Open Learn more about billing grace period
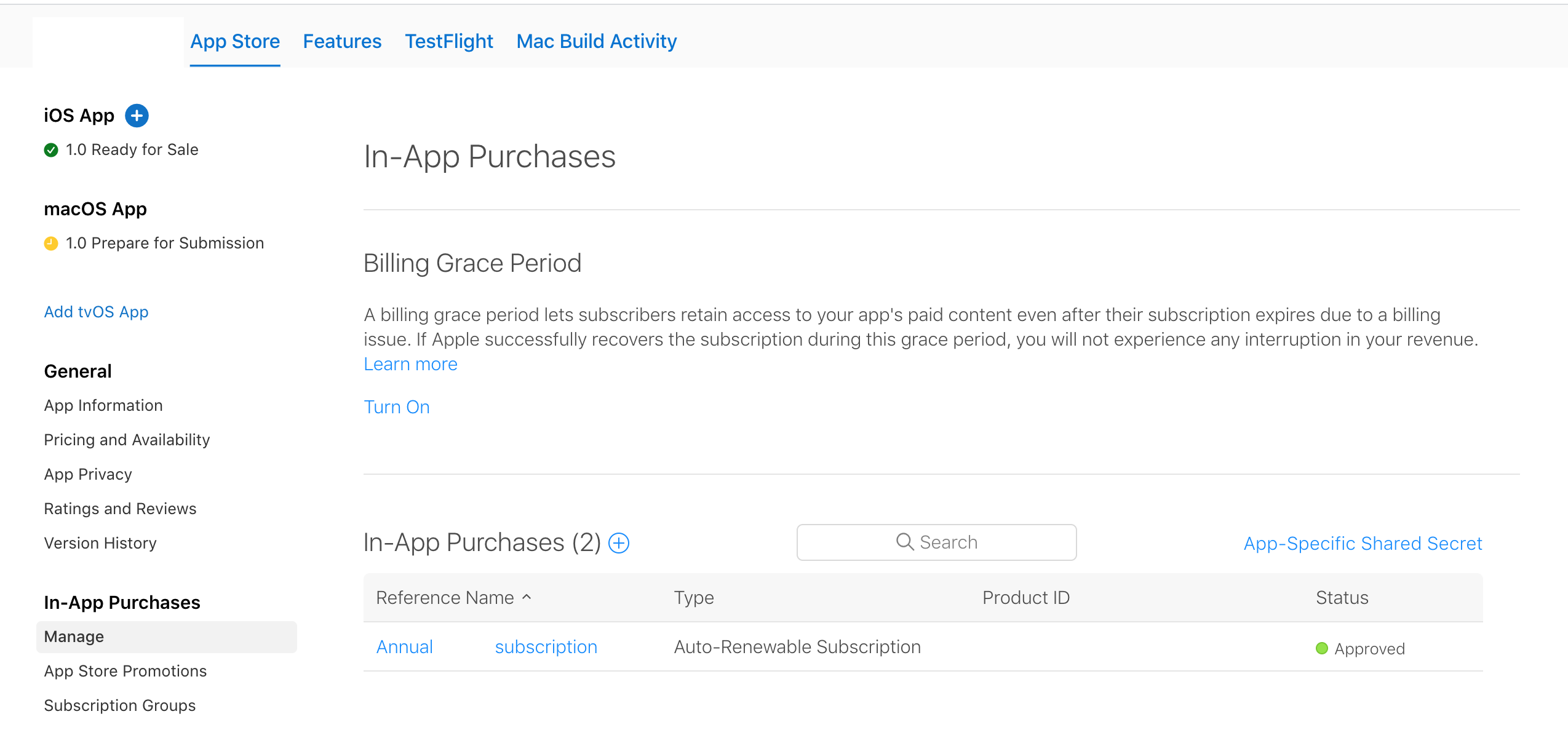Image resolution: width=1568 pixels, height=738 pixels. [411, 364]
